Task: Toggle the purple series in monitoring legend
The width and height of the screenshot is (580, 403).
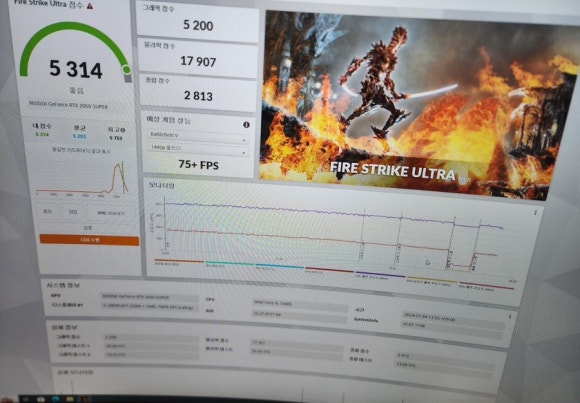Action: pos(380,275)
